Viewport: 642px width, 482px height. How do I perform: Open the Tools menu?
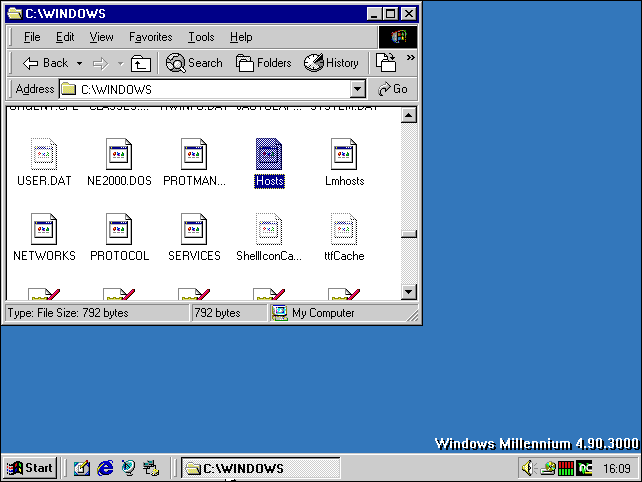point(201,37)
